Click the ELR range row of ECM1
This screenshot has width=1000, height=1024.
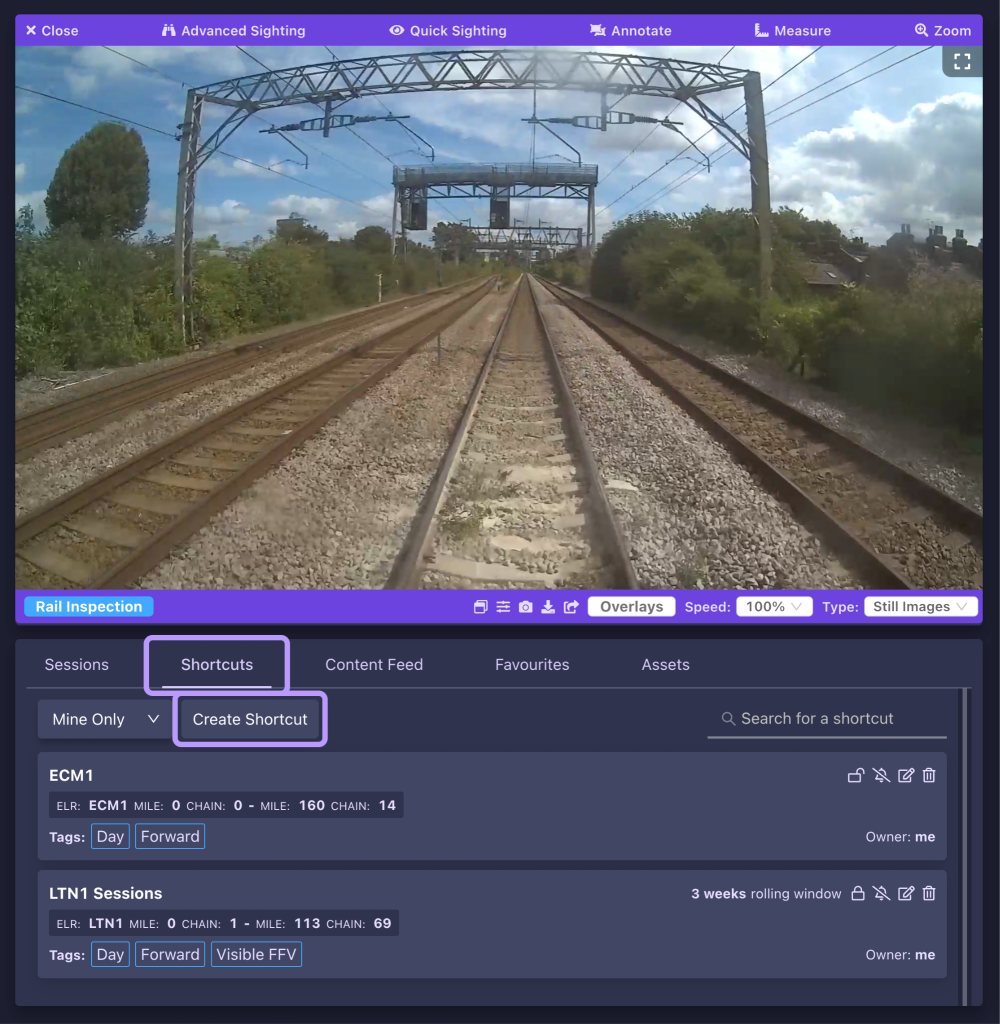[226, 805]
